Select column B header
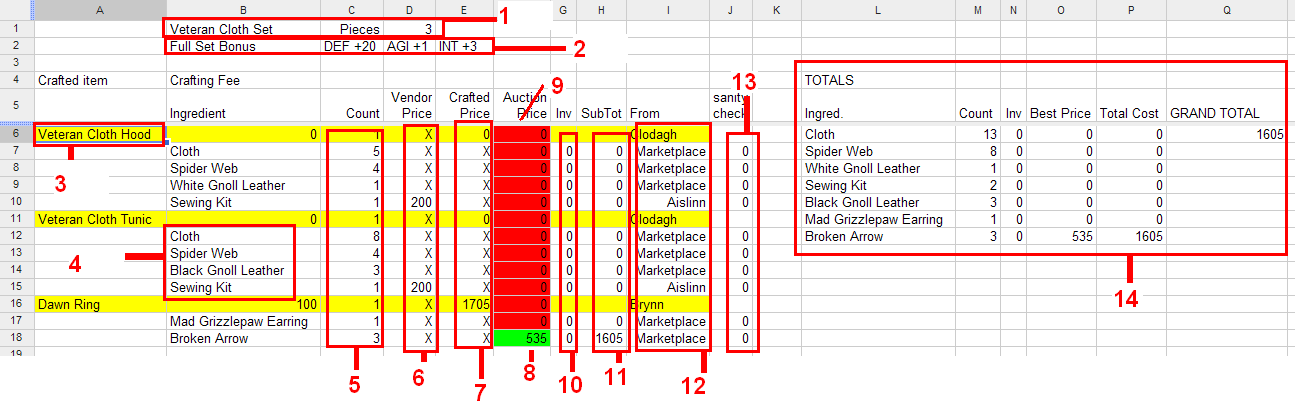 [x=244, y=10]
